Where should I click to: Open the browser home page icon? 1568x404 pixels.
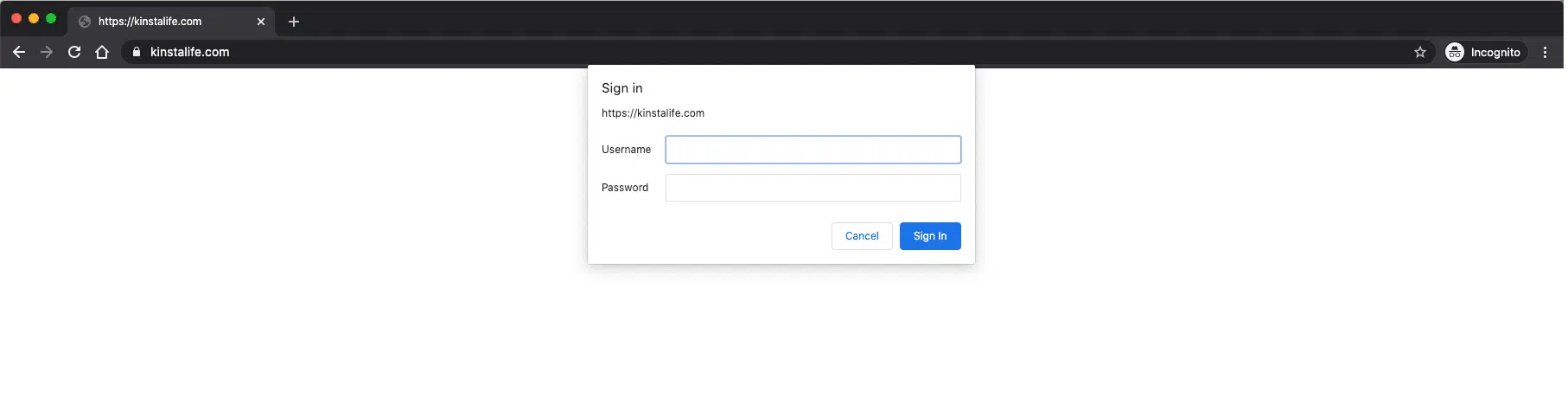pos(102,52)
